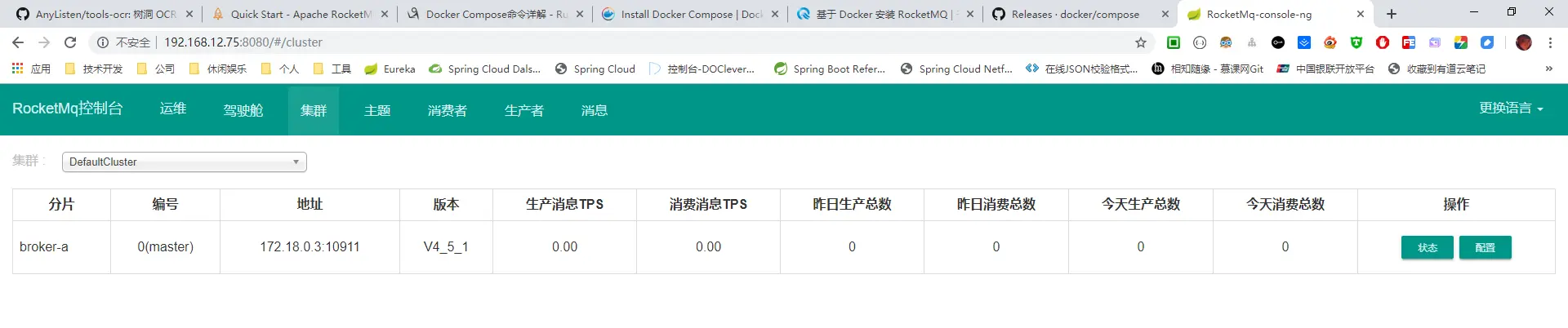Open the Chrome profile avatar
This screenshot has height=328, width=1568.
1524,42
